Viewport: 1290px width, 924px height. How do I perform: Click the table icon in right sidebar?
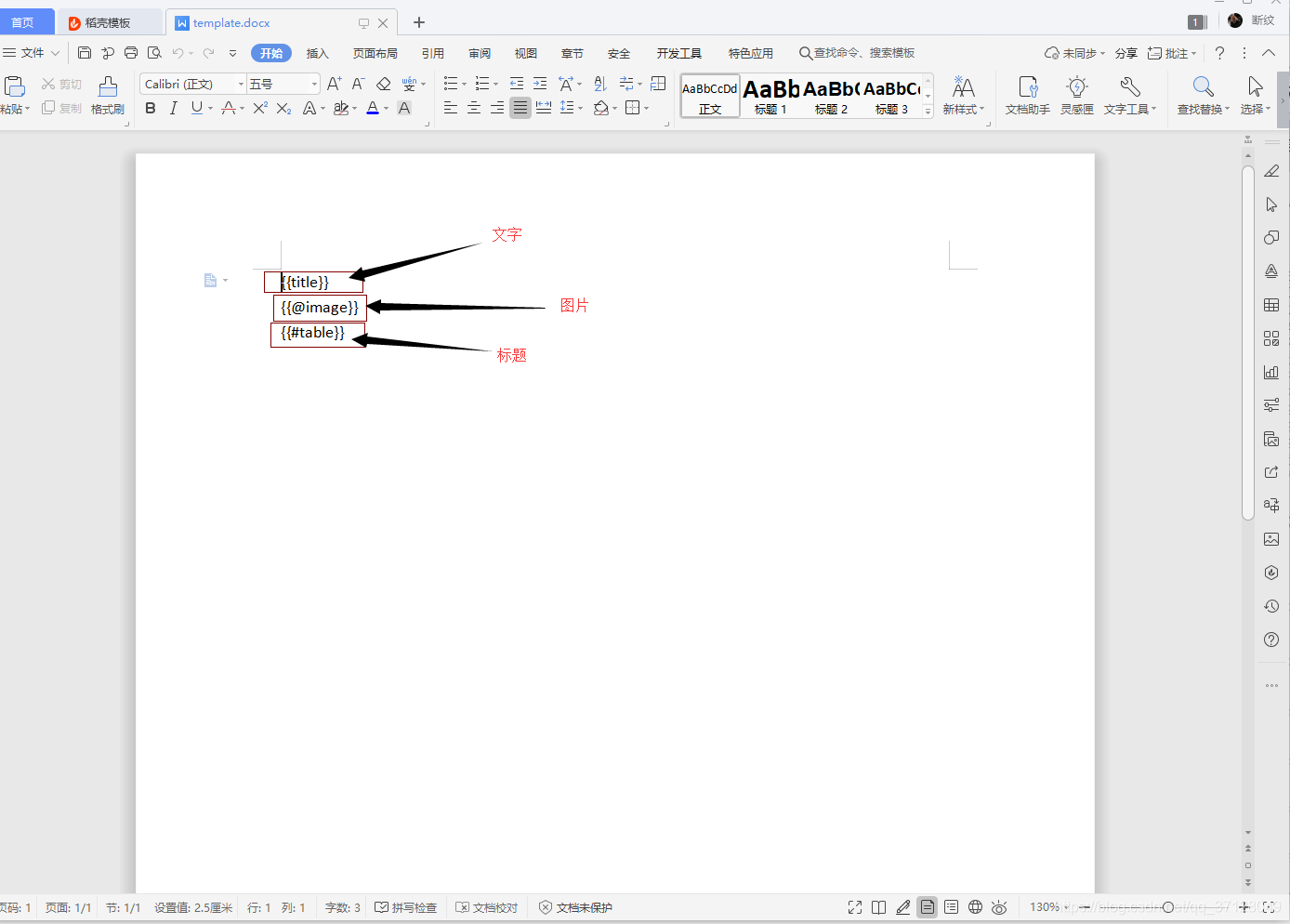[x=1271, y=305]
